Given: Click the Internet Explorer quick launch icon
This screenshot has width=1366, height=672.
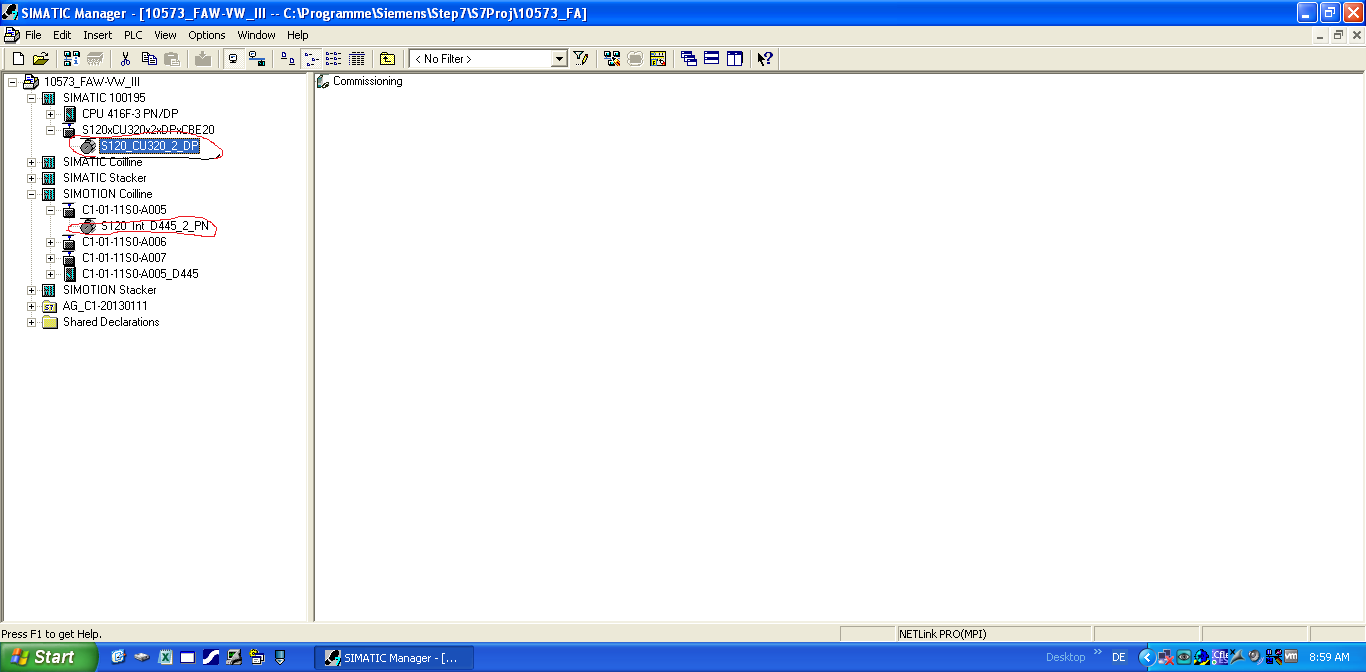Looking at the screenshot, I should (119, 657).
